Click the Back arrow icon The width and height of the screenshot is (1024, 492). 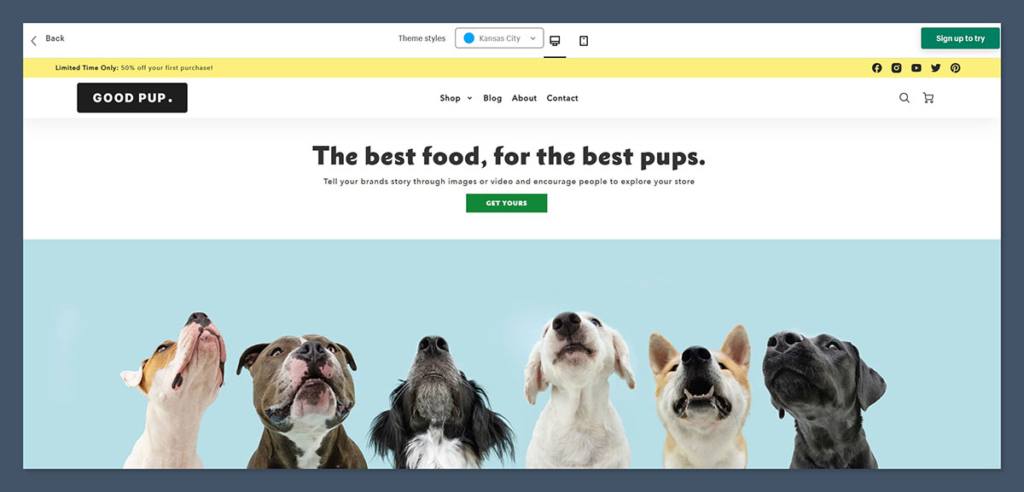[x=33, y=41]
